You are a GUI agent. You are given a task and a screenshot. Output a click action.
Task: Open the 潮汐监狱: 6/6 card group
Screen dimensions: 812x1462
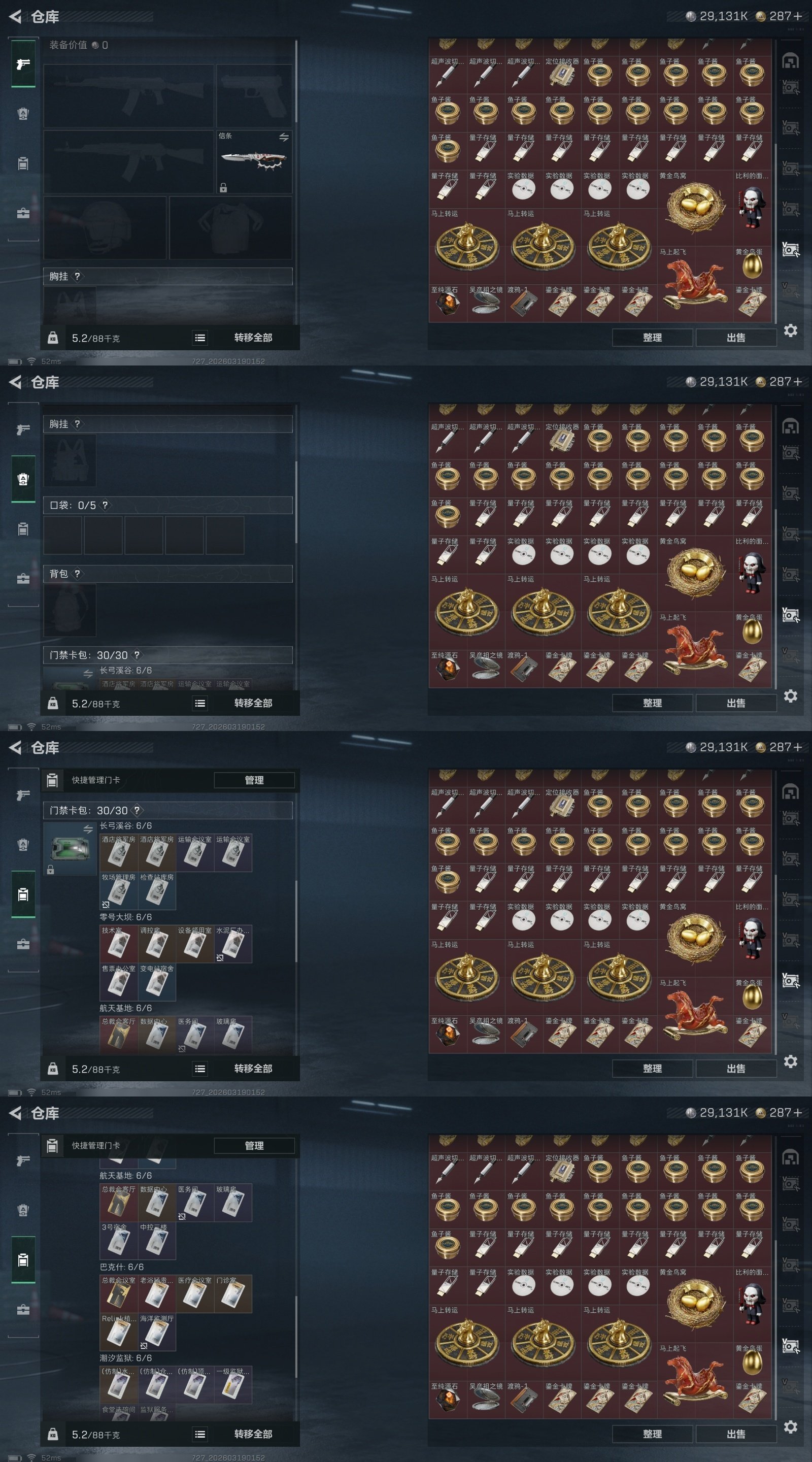tap(125, 1358)
